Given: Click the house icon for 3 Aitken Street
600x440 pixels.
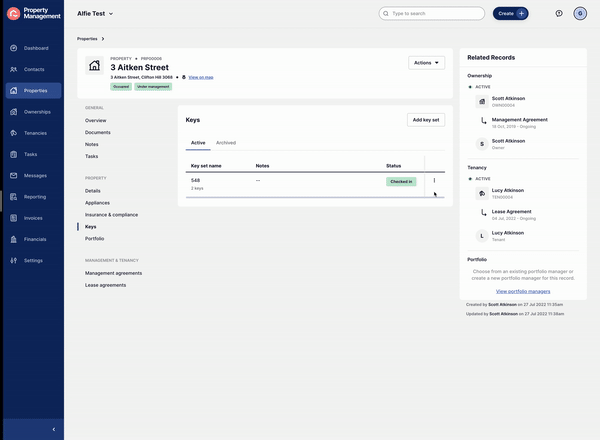Looking at the screenshot, I should click(x=95, y=65).
